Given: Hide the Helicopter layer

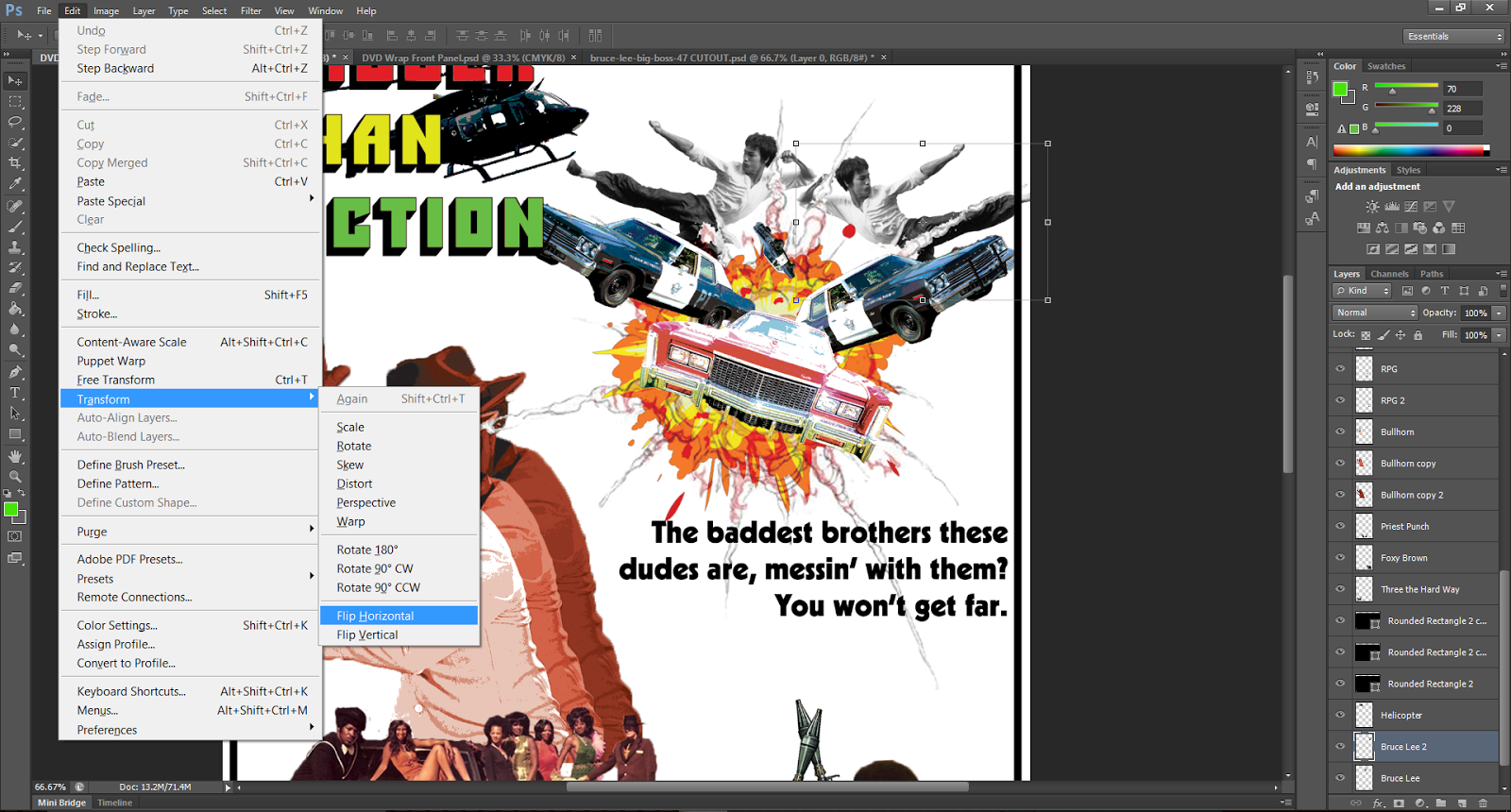Looking at the screenshot, I should [1340, 715].
